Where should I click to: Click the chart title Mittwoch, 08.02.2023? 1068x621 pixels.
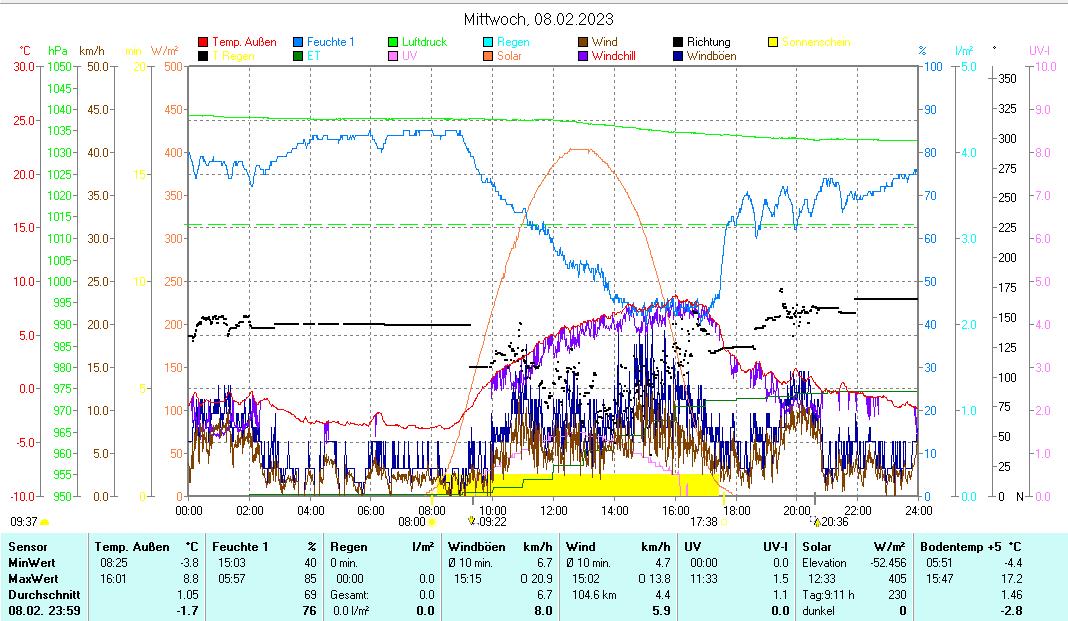[x=538, y=19]
